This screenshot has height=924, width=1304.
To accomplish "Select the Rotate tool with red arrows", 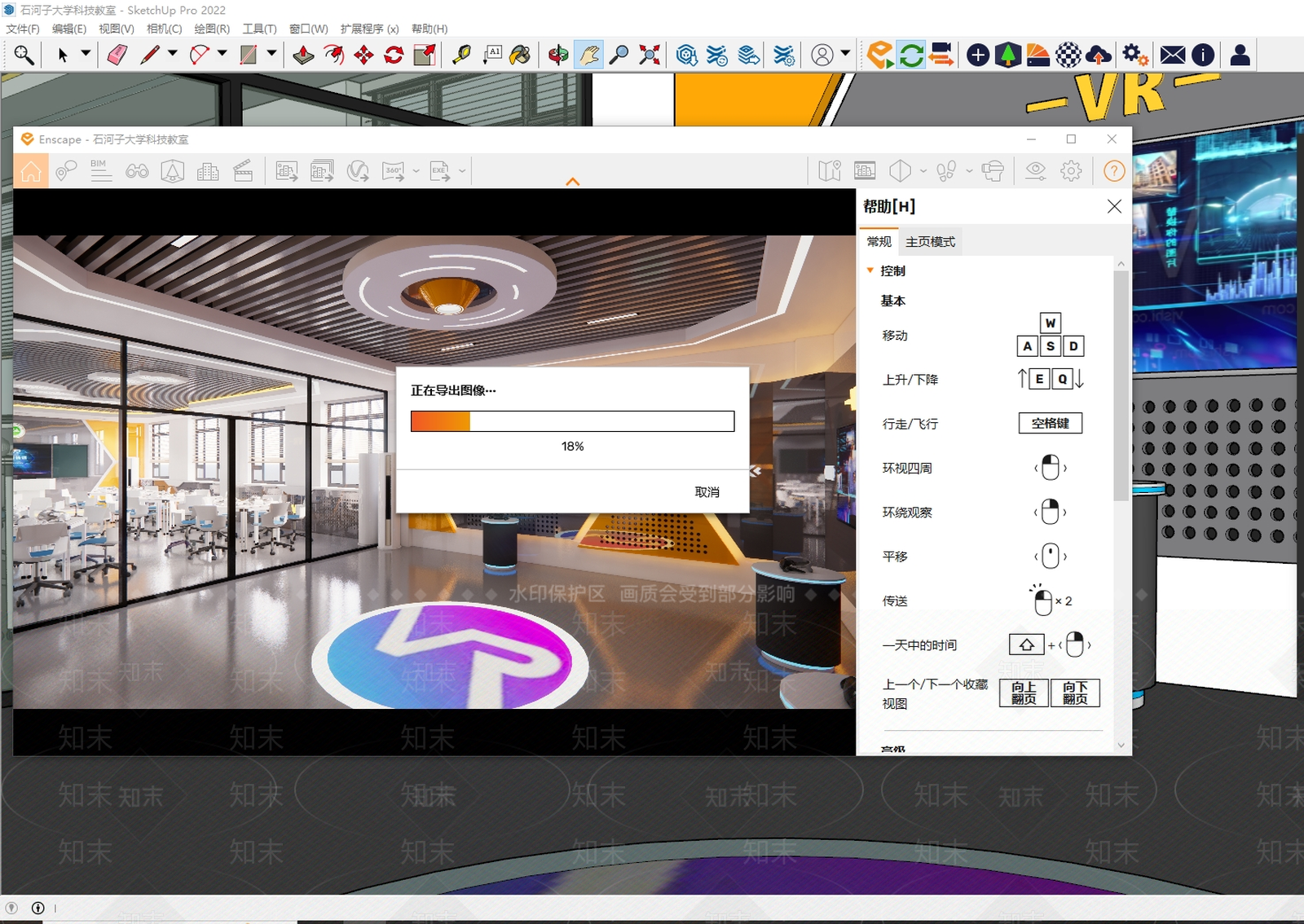I will click(394, 55).
